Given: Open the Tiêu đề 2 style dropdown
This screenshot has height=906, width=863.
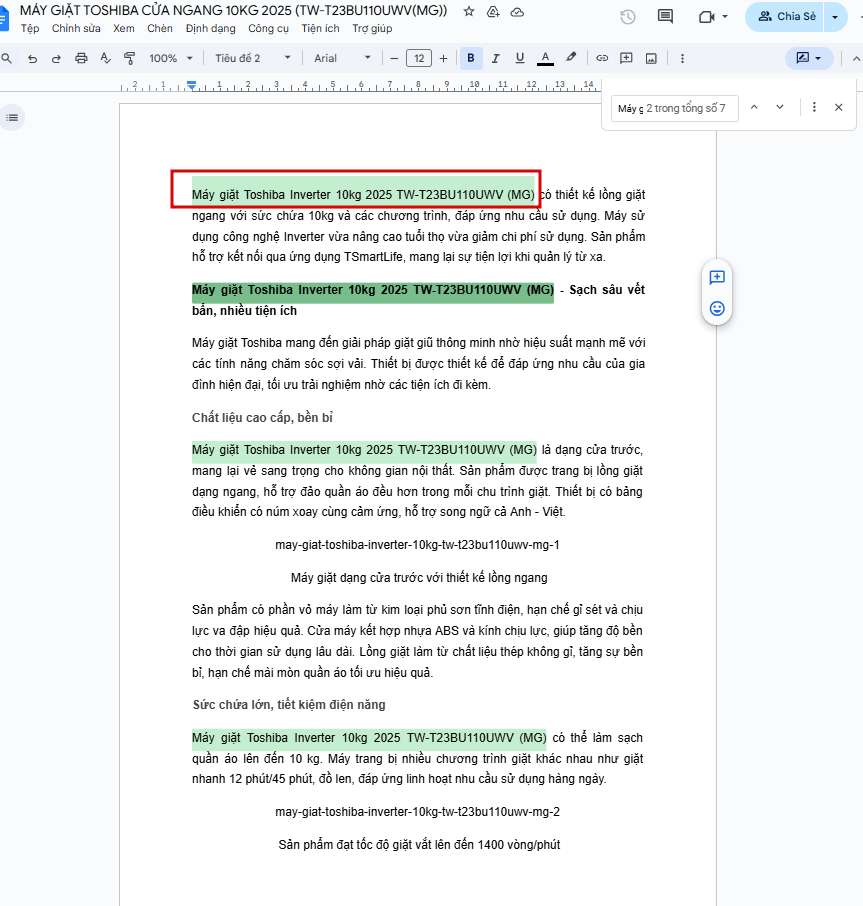Looking at the screenshot, I should [x=253, y=58].
